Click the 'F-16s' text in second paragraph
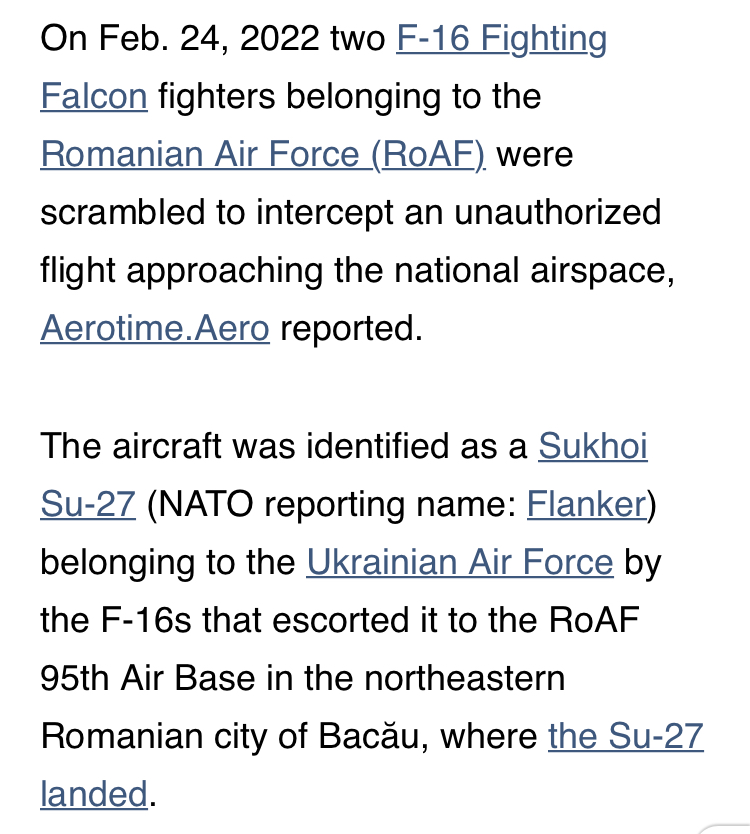 (x=146, y=620)
